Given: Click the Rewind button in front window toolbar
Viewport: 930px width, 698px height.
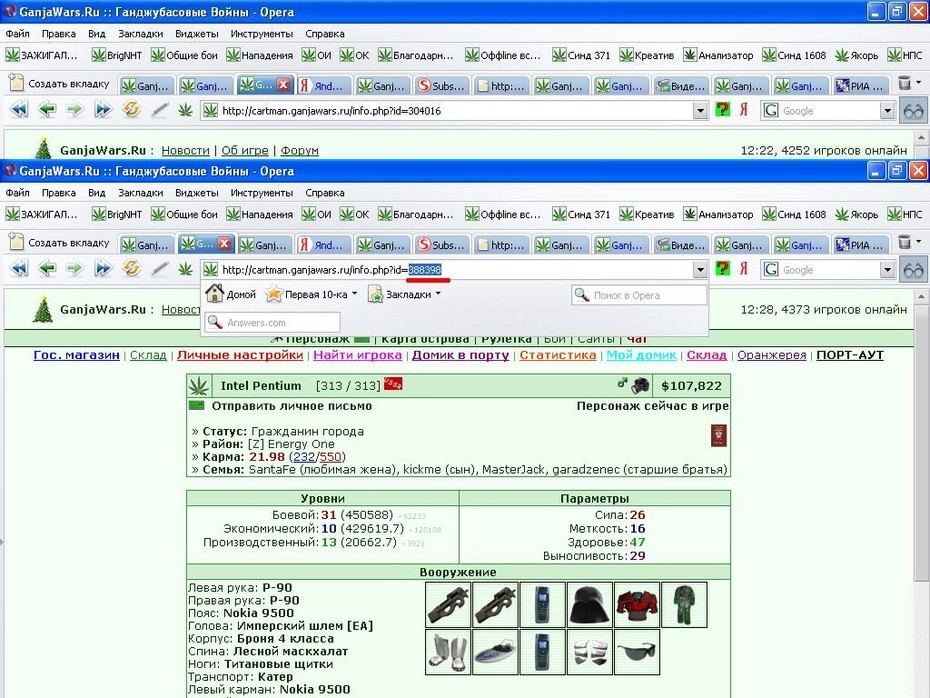Looking at the screenshot, I should click(20, 269).
